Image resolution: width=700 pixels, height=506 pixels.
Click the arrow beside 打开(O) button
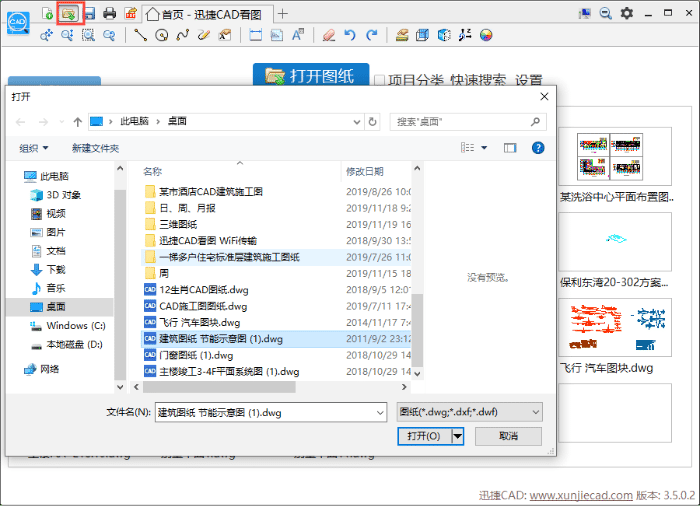tap(458, 436)
